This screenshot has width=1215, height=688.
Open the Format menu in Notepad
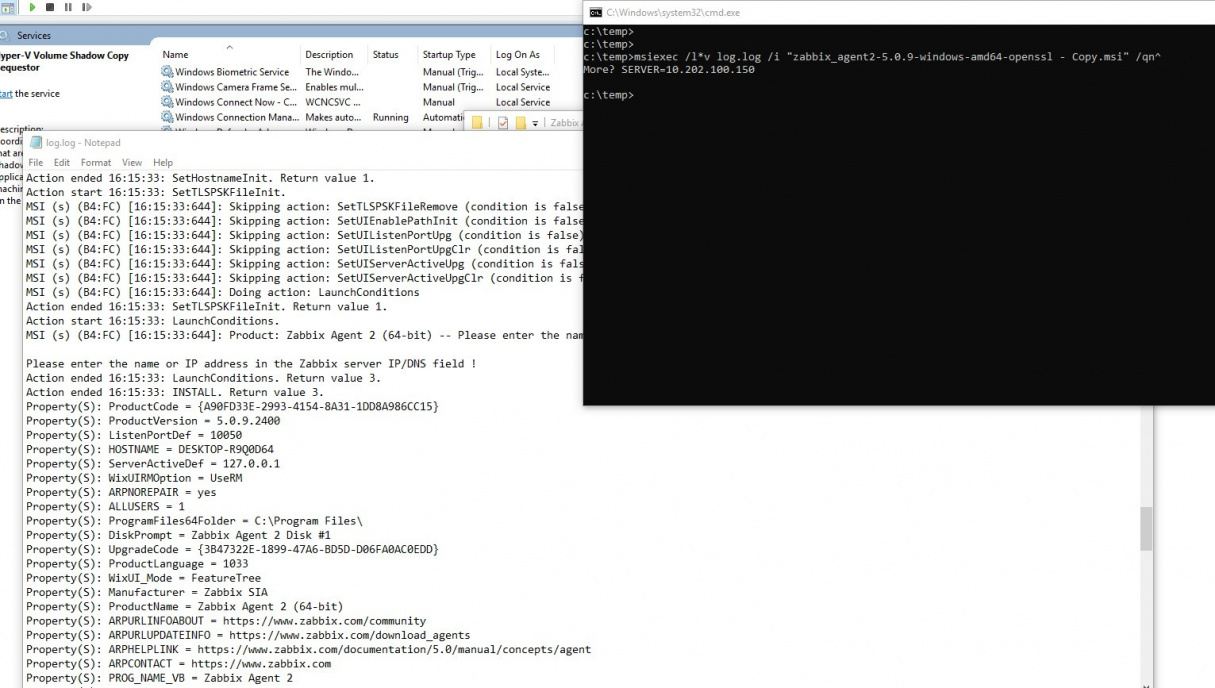[96, 162]
